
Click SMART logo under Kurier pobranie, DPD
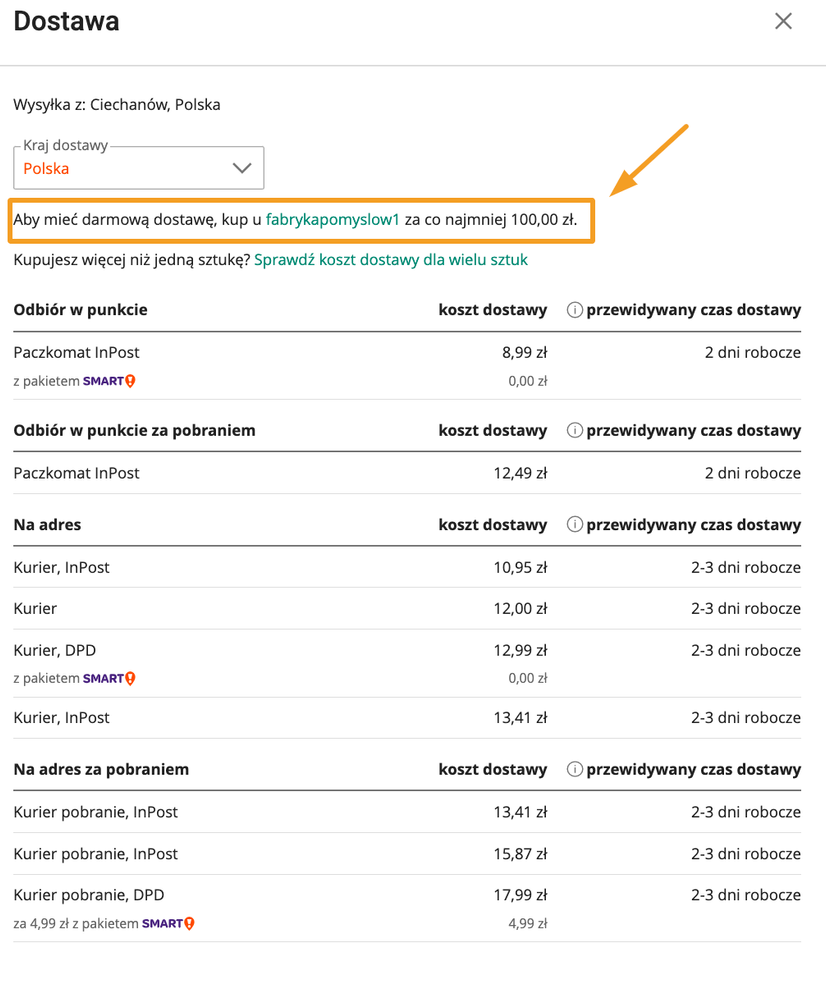point(167,924)
